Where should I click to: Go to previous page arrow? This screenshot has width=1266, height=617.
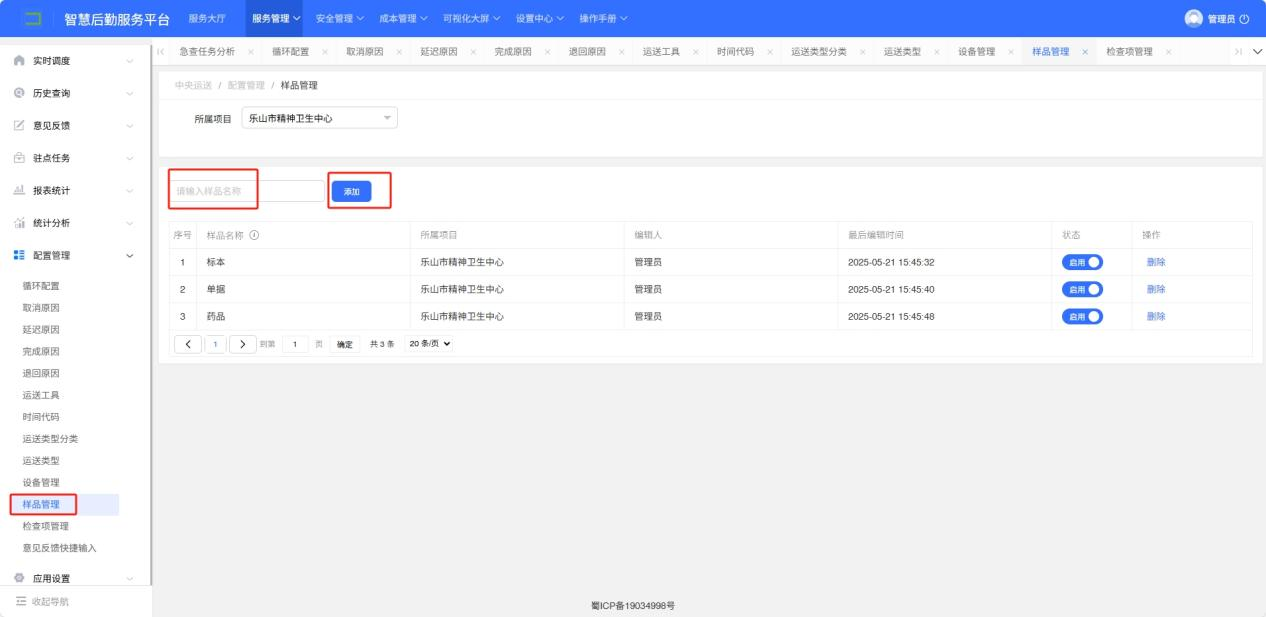tap(188, 344)
